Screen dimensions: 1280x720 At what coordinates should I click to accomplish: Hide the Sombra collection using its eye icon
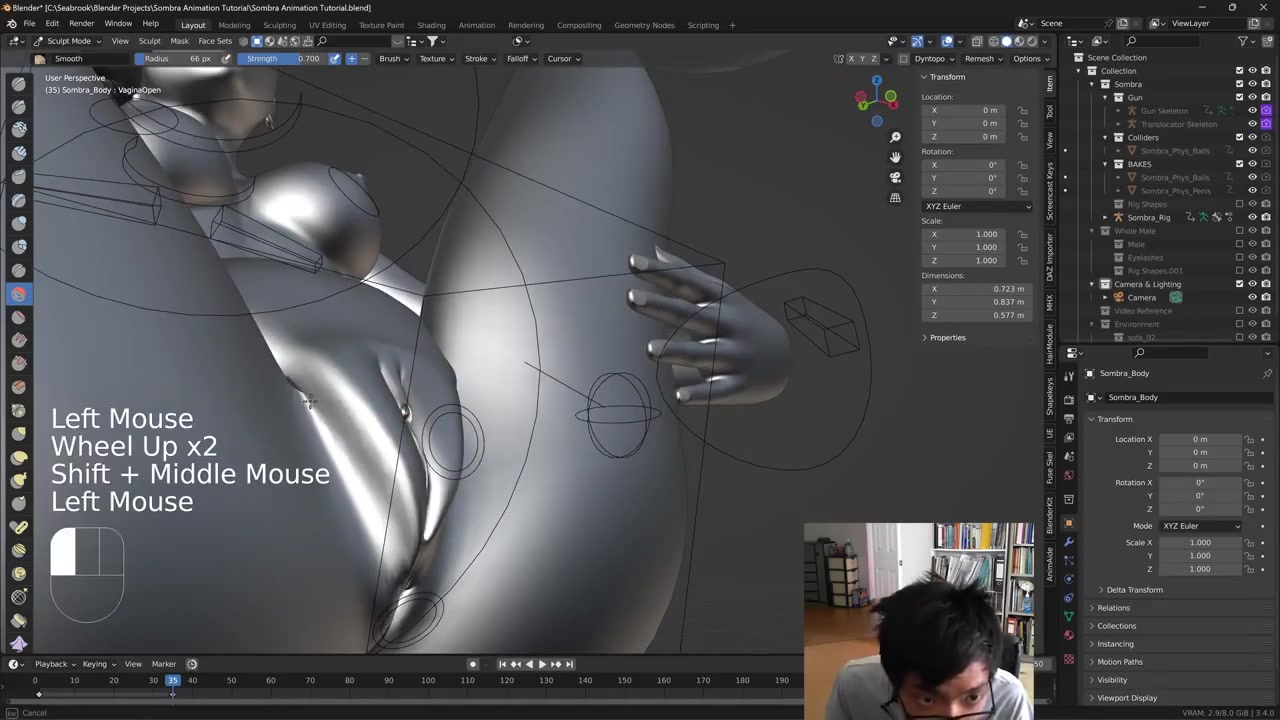coord(1252,84)
